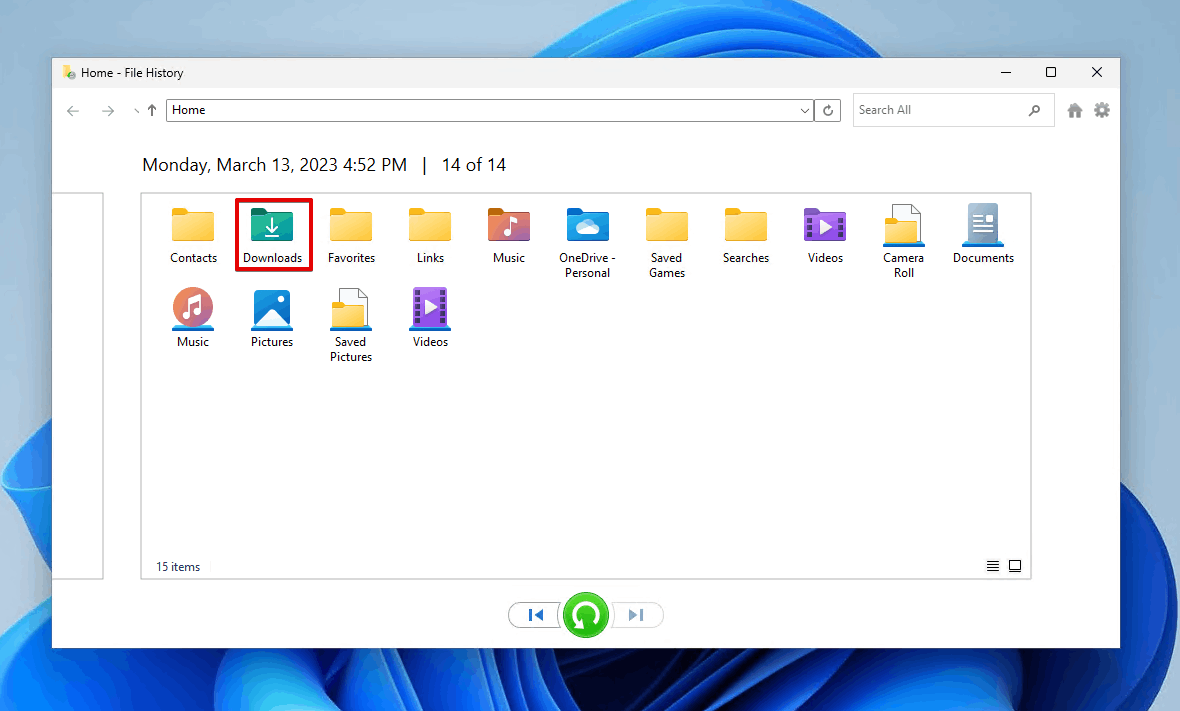Select the Saved Games folder
1180x711 pixels.
point(667,242)
